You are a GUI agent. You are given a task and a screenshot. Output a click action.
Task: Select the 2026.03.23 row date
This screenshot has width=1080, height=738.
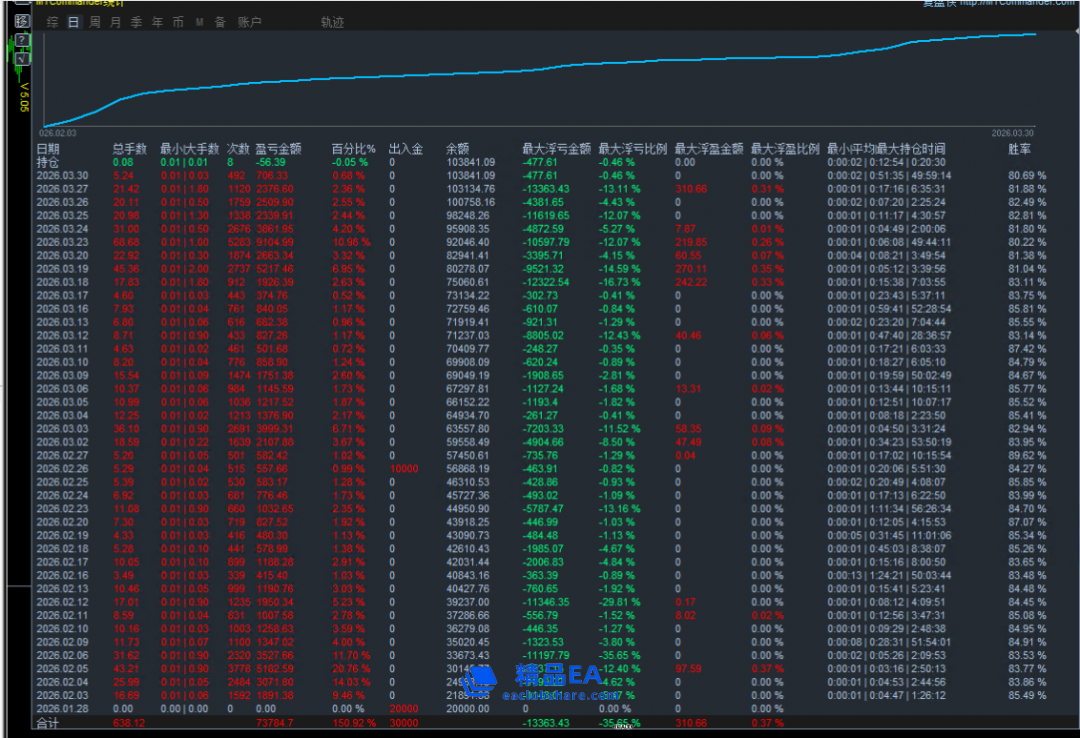(62, 242)
